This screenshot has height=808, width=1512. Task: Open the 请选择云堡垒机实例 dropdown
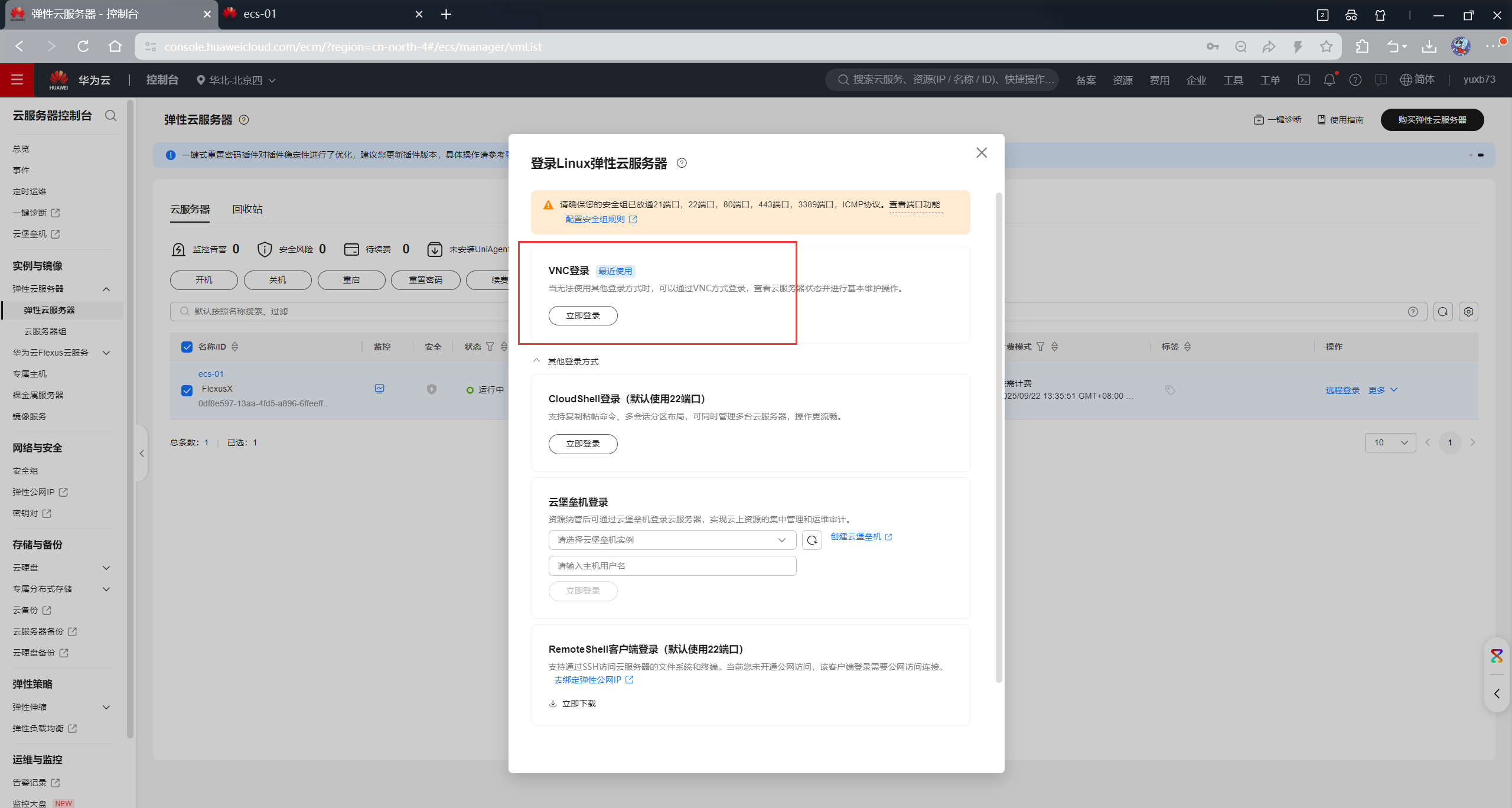point(672,540)
